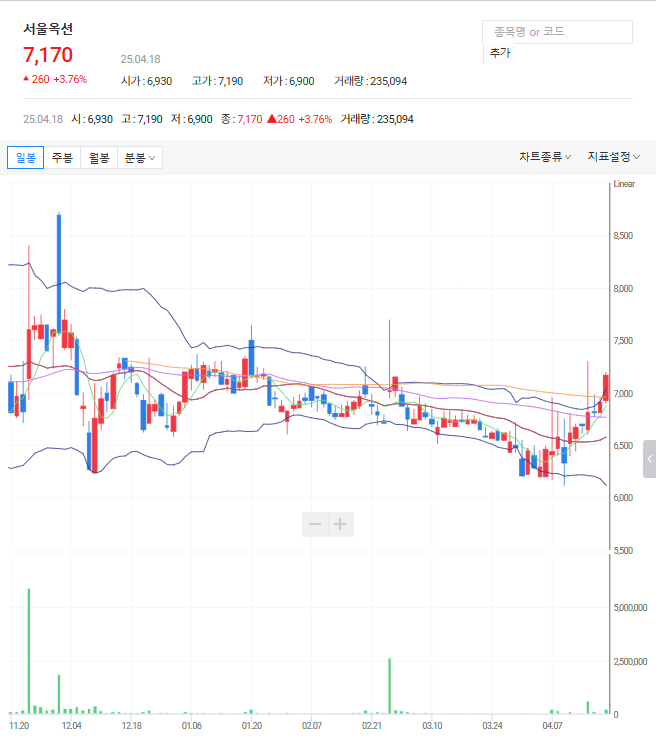Click the tall blue candle near 12.04
This screenshot has width=663, height=742.
[59, 273]
